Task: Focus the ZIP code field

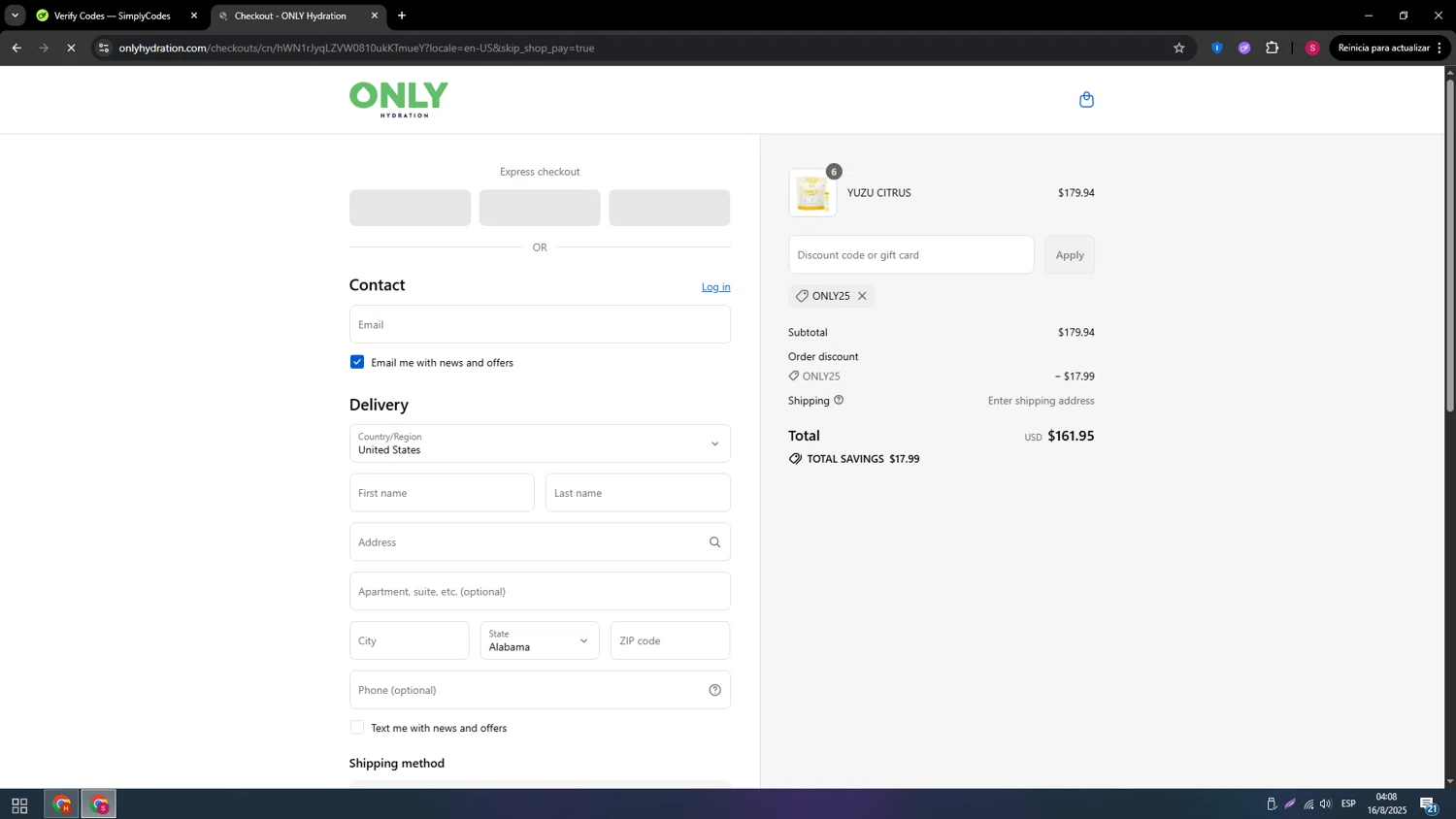Action: [671, 640]
